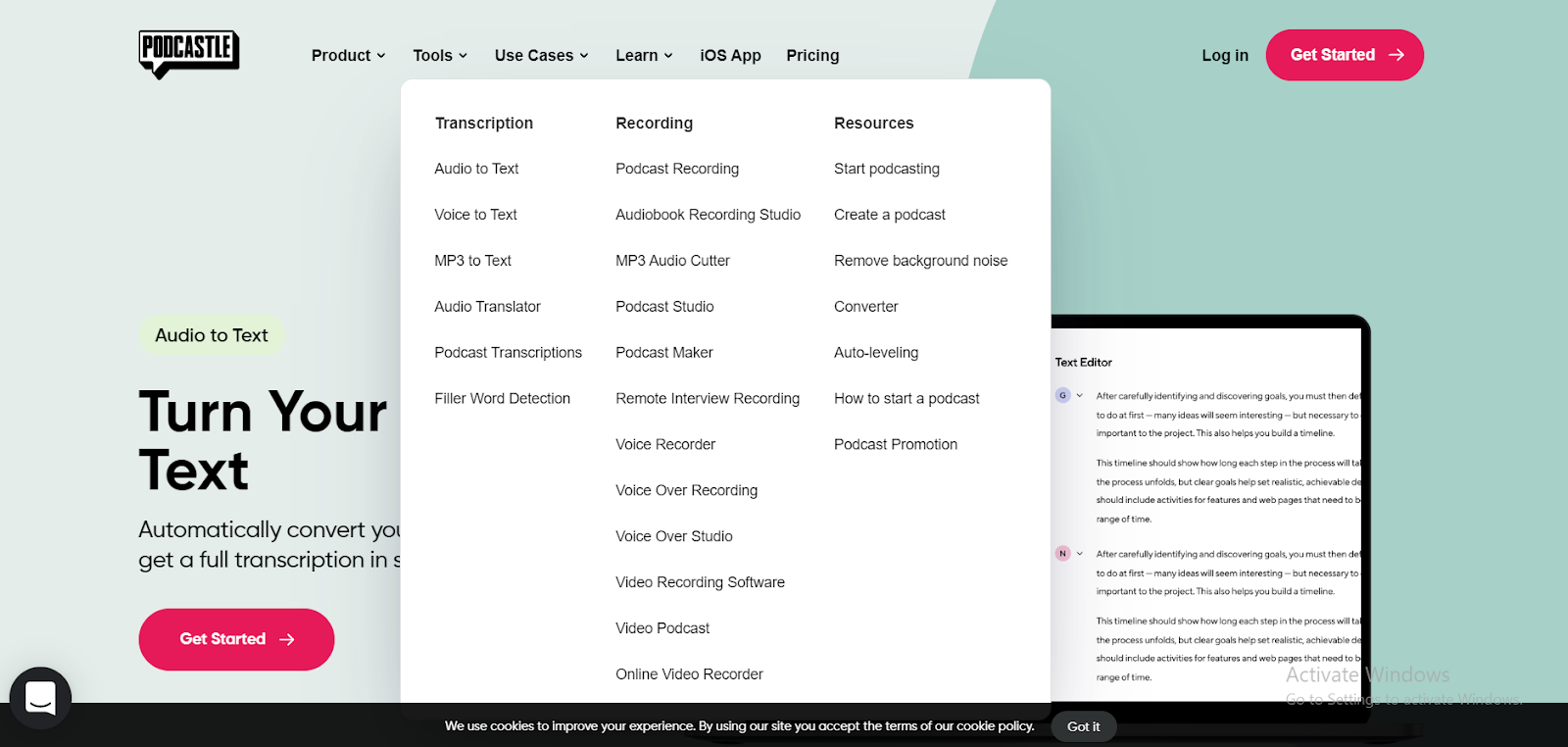The height and width of the screenshot is (747, 1568).
Task: Select Audio to Text menu item
Action: click(476, 169)
